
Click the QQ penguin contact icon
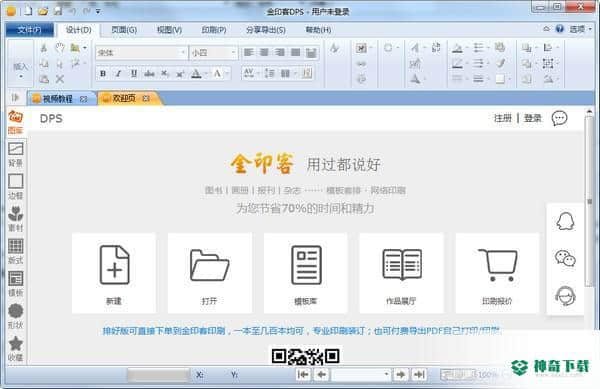point(565,221)
